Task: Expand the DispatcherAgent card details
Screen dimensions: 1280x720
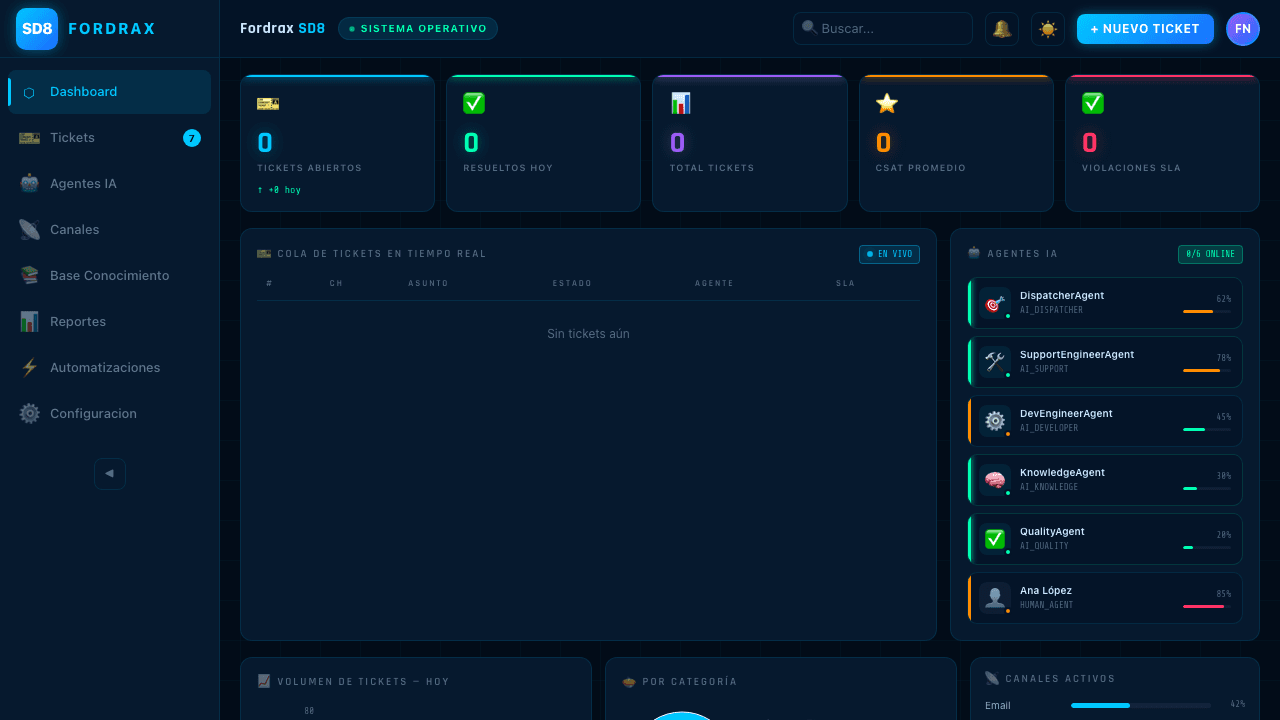Action: pyautogui.click(x=1104, y=302)
